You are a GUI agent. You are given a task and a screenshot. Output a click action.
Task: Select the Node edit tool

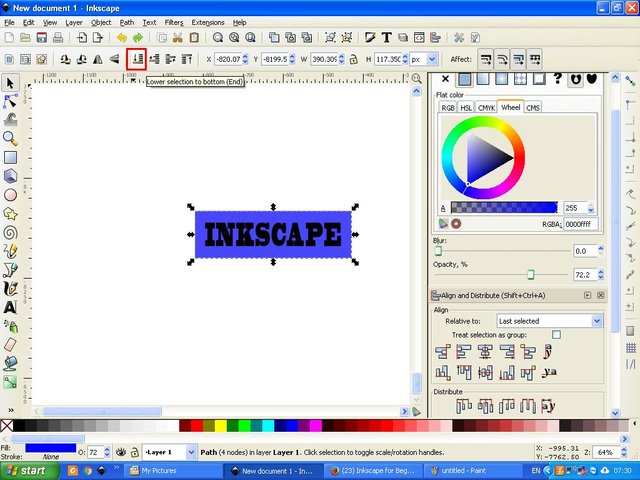(10, 101)
